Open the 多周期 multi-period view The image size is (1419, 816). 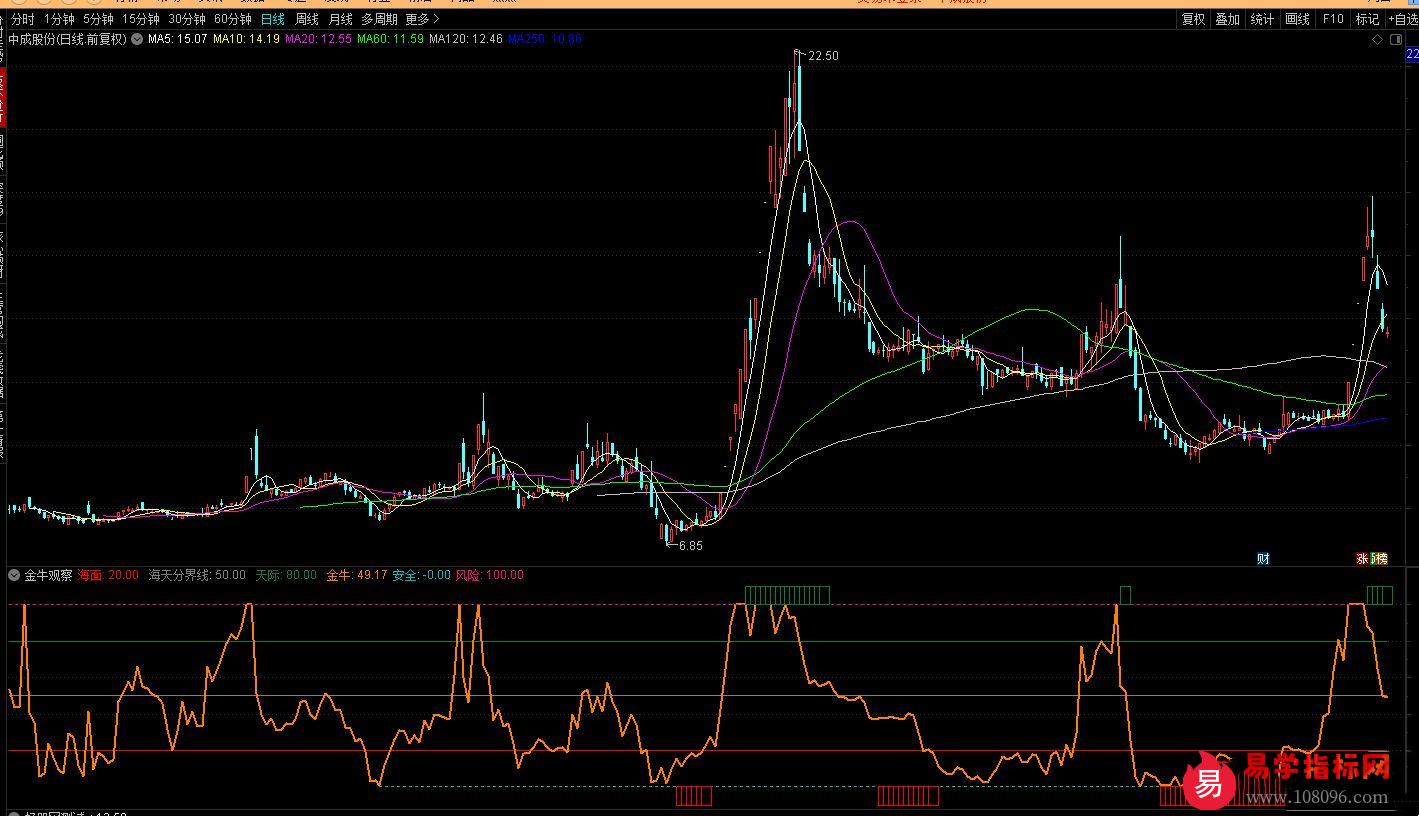pyautogui.click(x=379, y=19)
